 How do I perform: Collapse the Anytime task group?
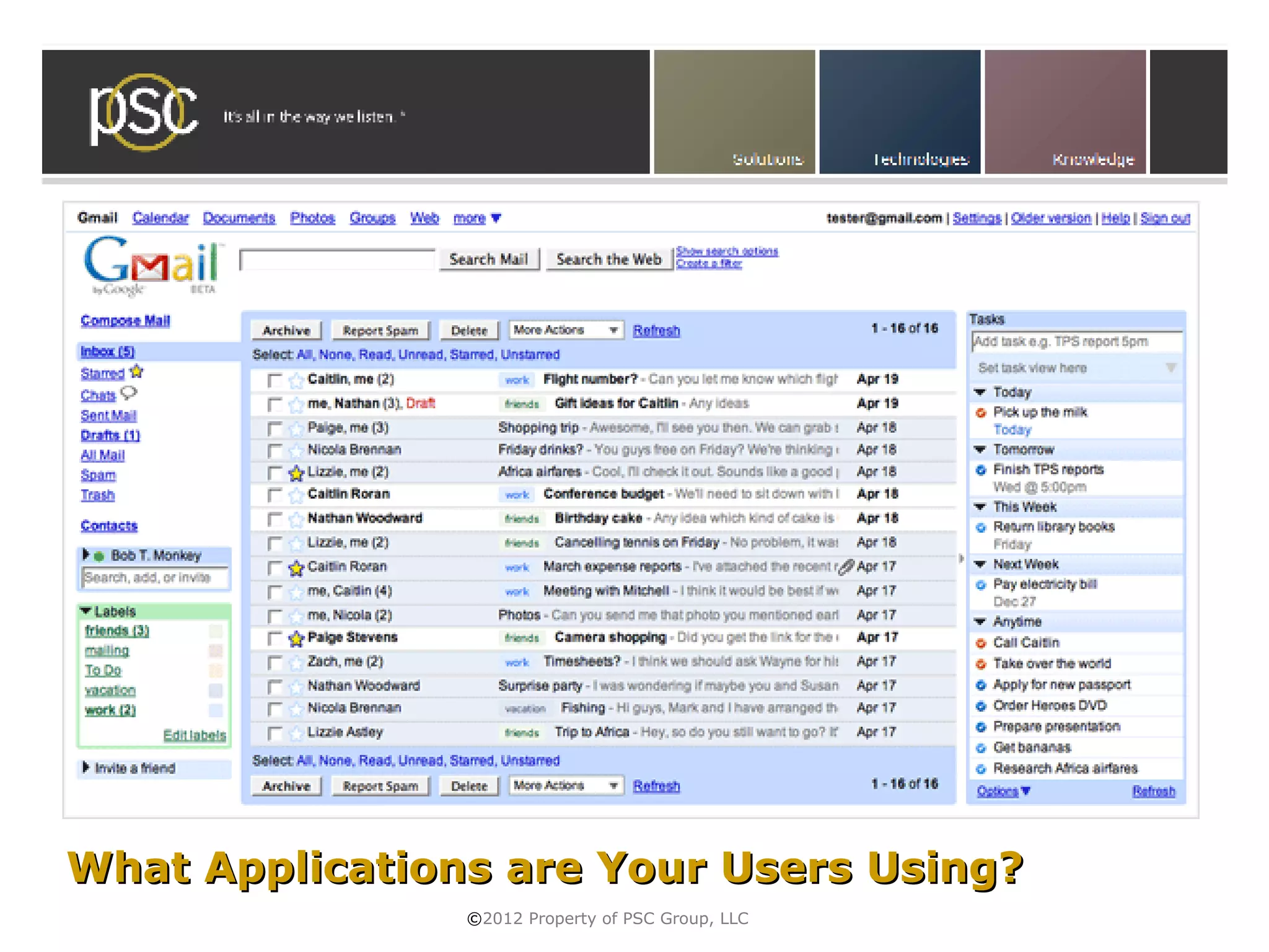tap(980, 621)
